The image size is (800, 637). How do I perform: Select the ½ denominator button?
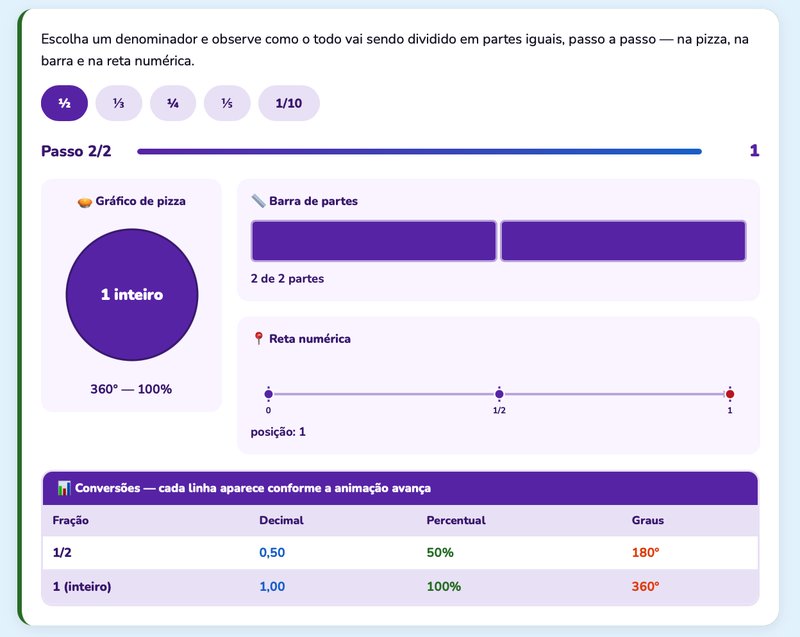(64, 103)
